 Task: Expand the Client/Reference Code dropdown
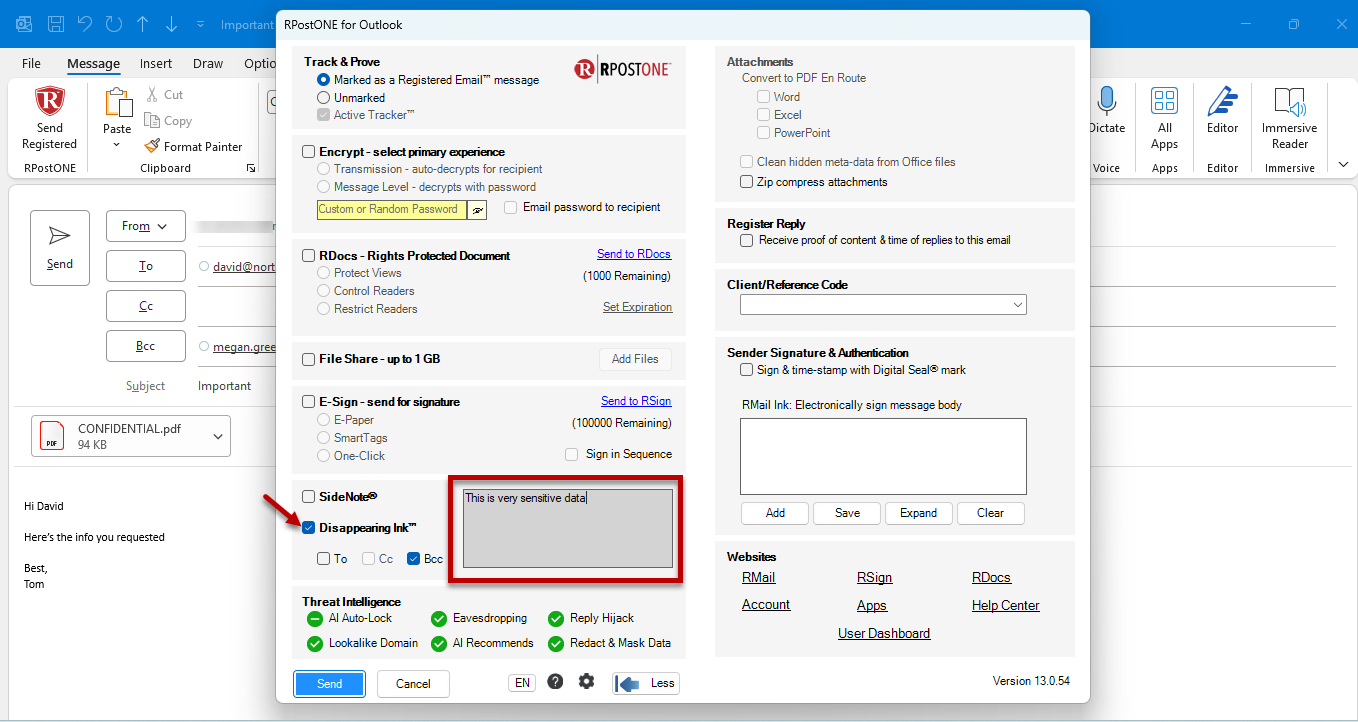[1018, 304]
